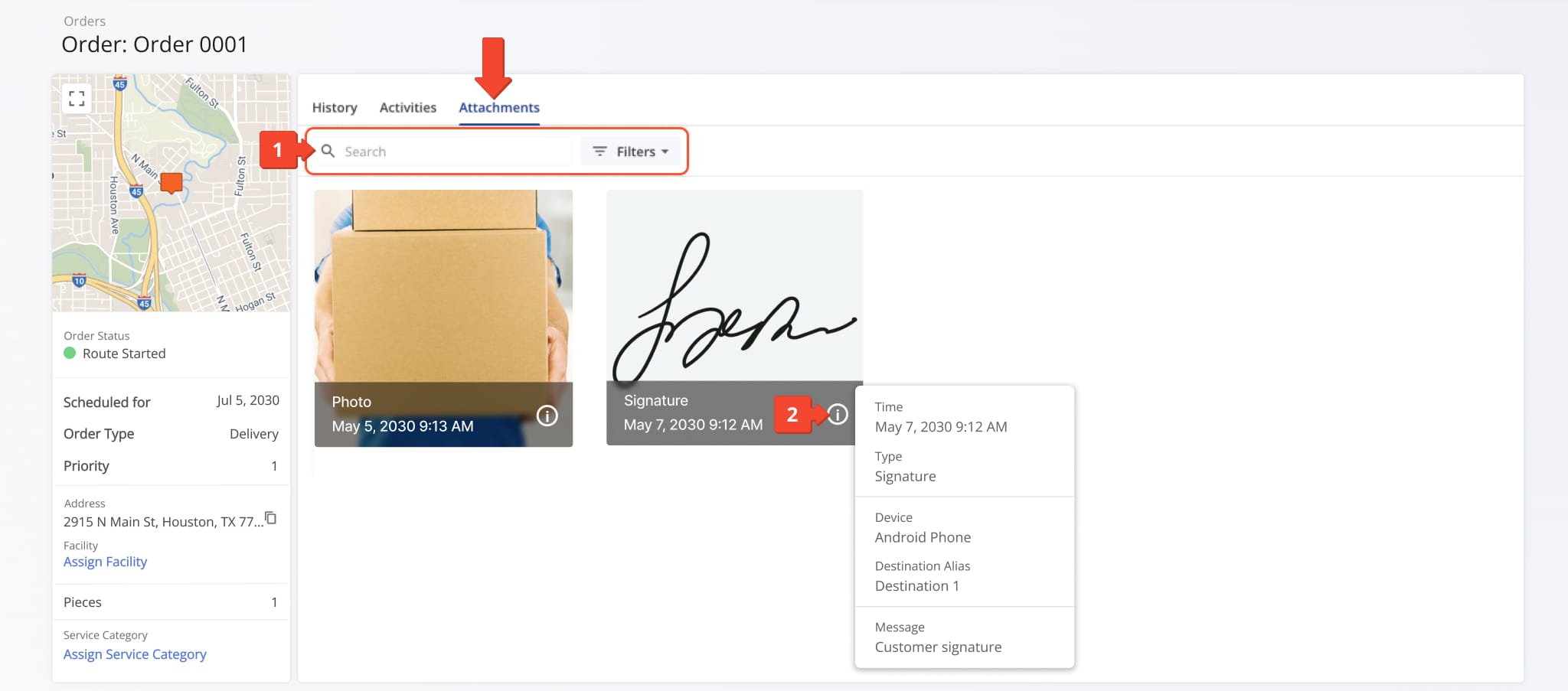Click the fullscreen icon on the map
The image size is (1568, 691).
click(77, 98)
